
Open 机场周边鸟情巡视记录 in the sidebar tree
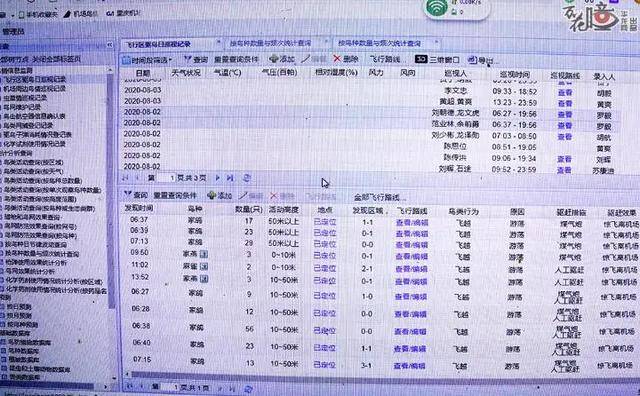(34, 89)
